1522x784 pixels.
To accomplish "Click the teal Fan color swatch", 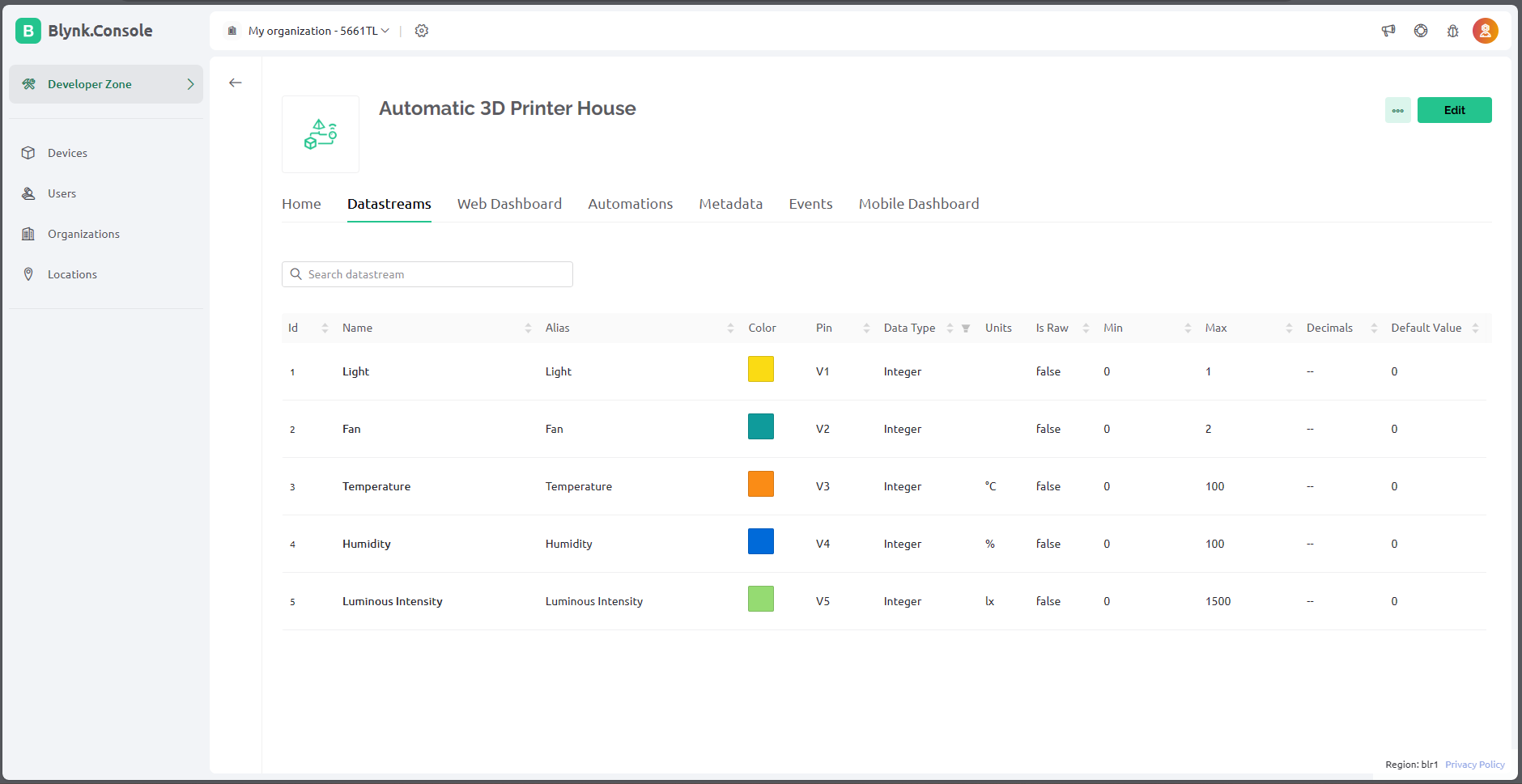I will tap(761, 426).
